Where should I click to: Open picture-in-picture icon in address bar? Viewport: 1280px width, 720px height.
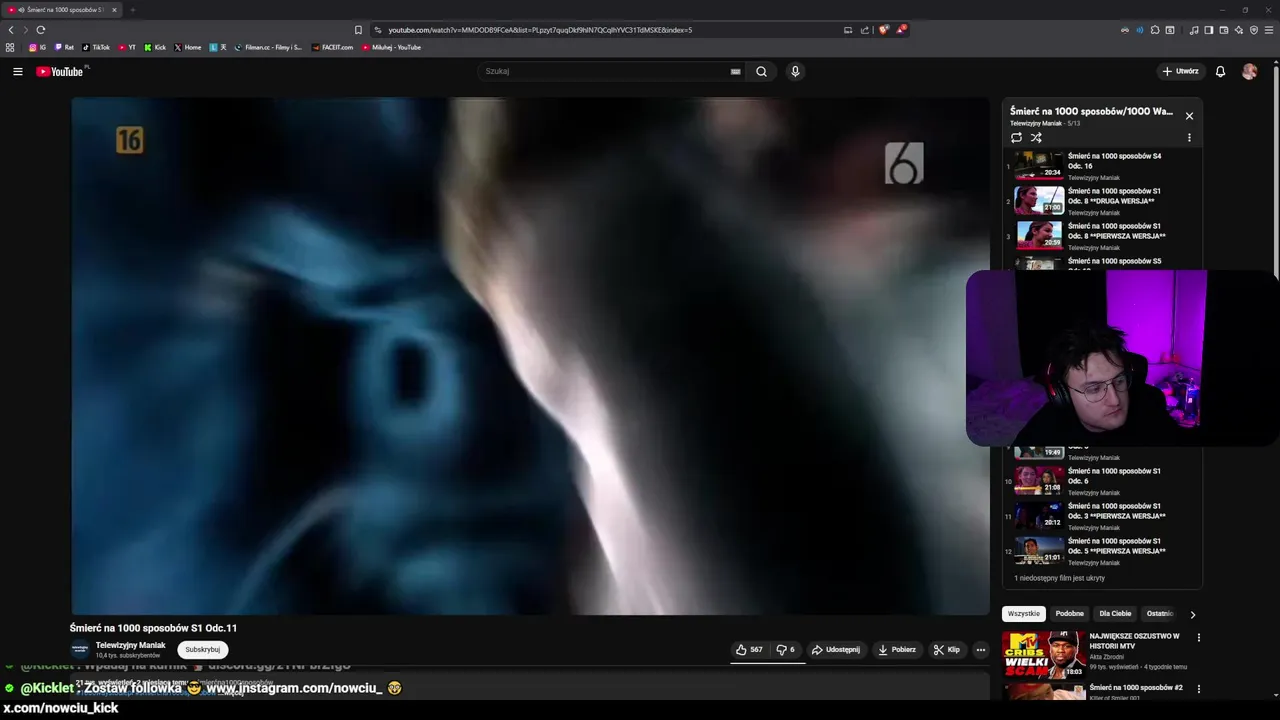click(848, 30)
